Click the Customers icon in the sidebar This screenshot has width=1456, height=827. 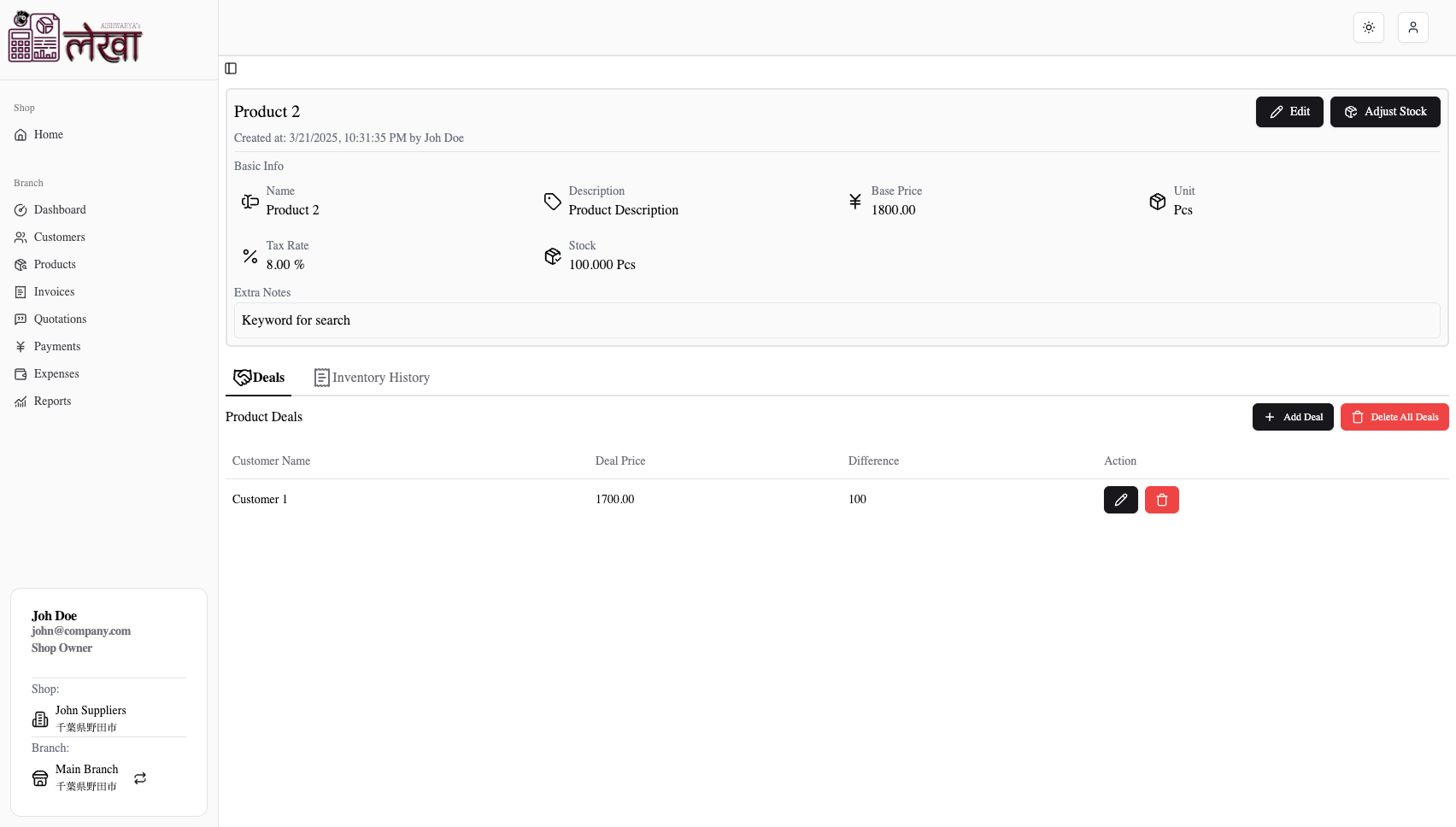coord(21,237)
